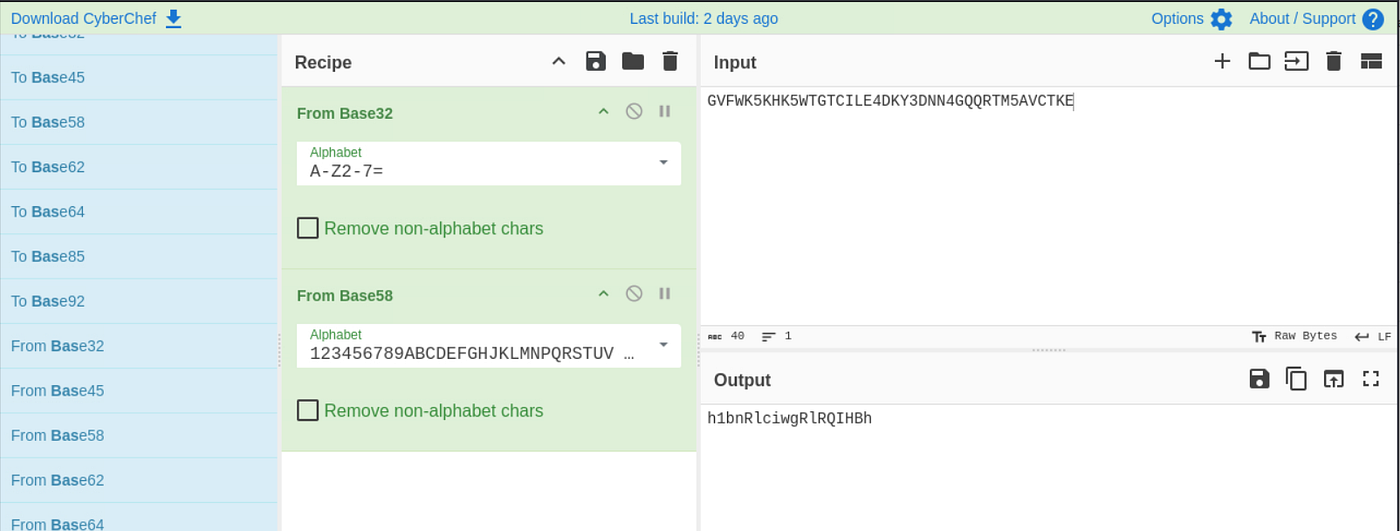This screenshot has height=531, width=1400.
Task: Select To Base45 operation
Action: click(x=139, y=77)
